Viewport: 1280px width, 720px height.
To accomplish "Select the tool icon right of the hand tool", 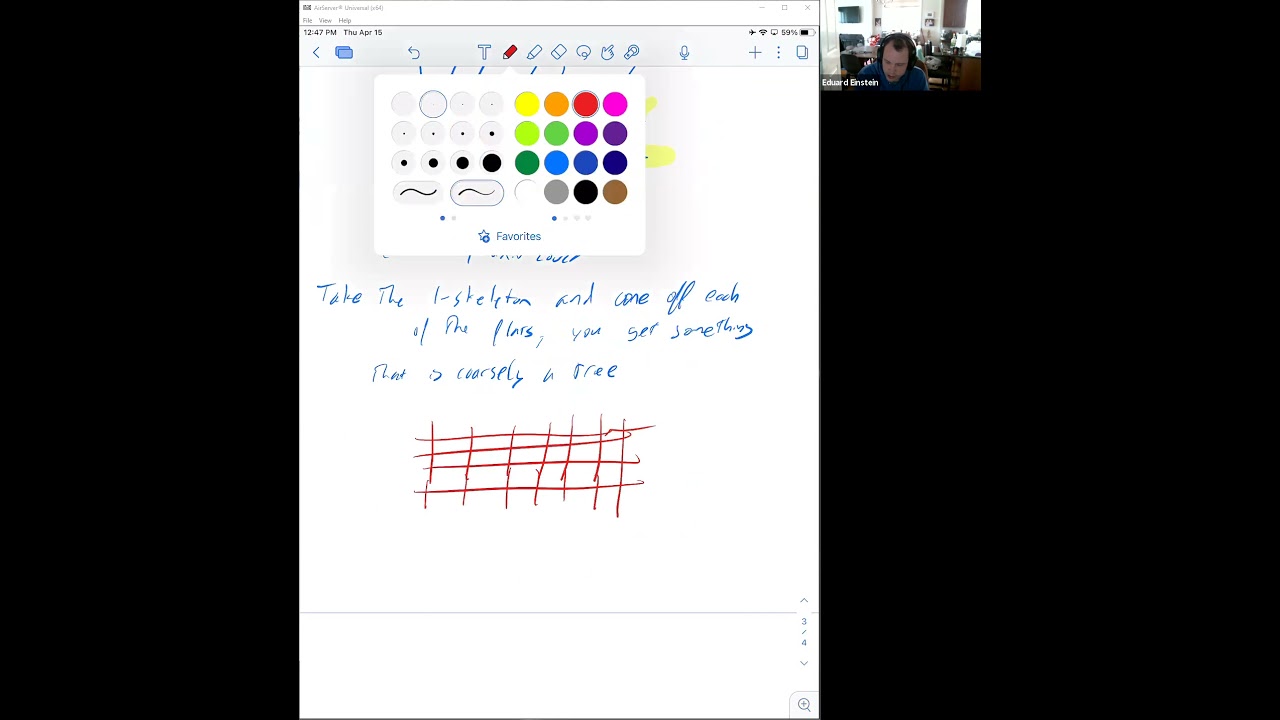I will coord(632,52).
